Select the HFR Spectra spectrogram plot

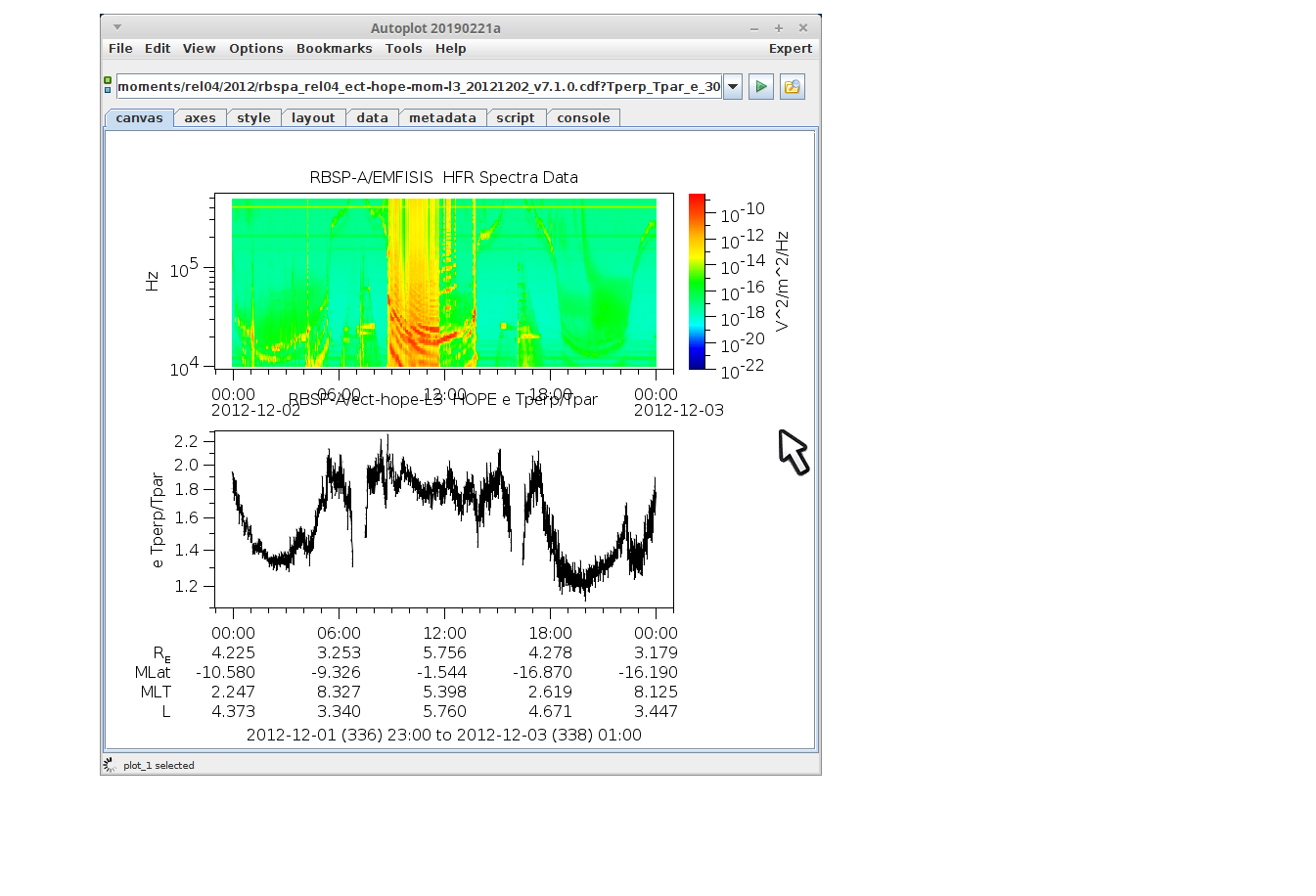click(443, 282)
